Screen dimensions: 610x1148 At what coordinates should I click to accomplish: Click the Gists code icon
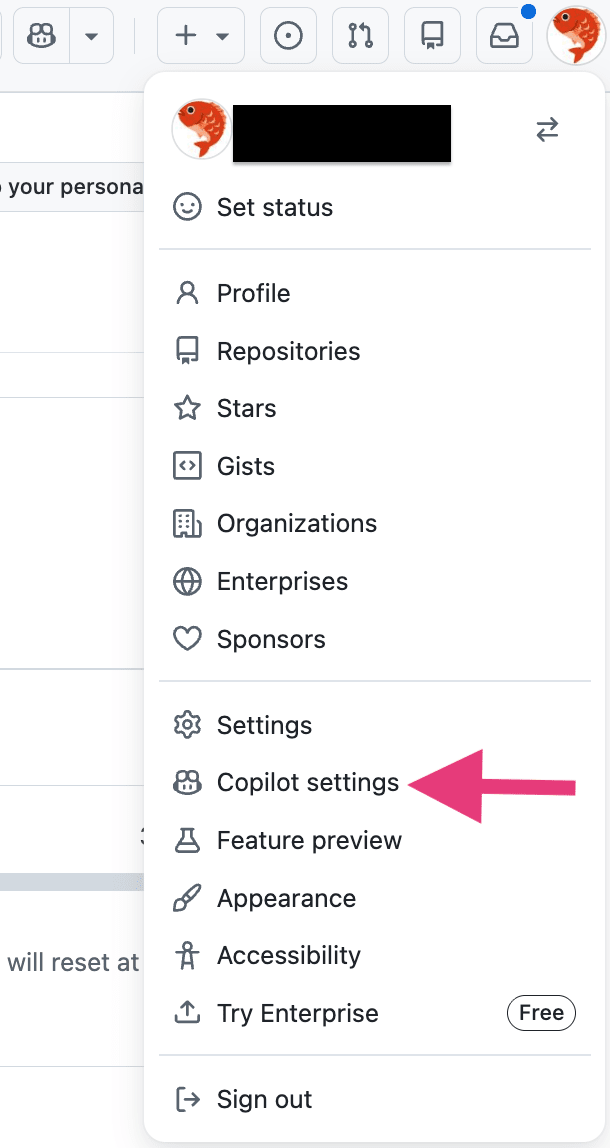187,466
